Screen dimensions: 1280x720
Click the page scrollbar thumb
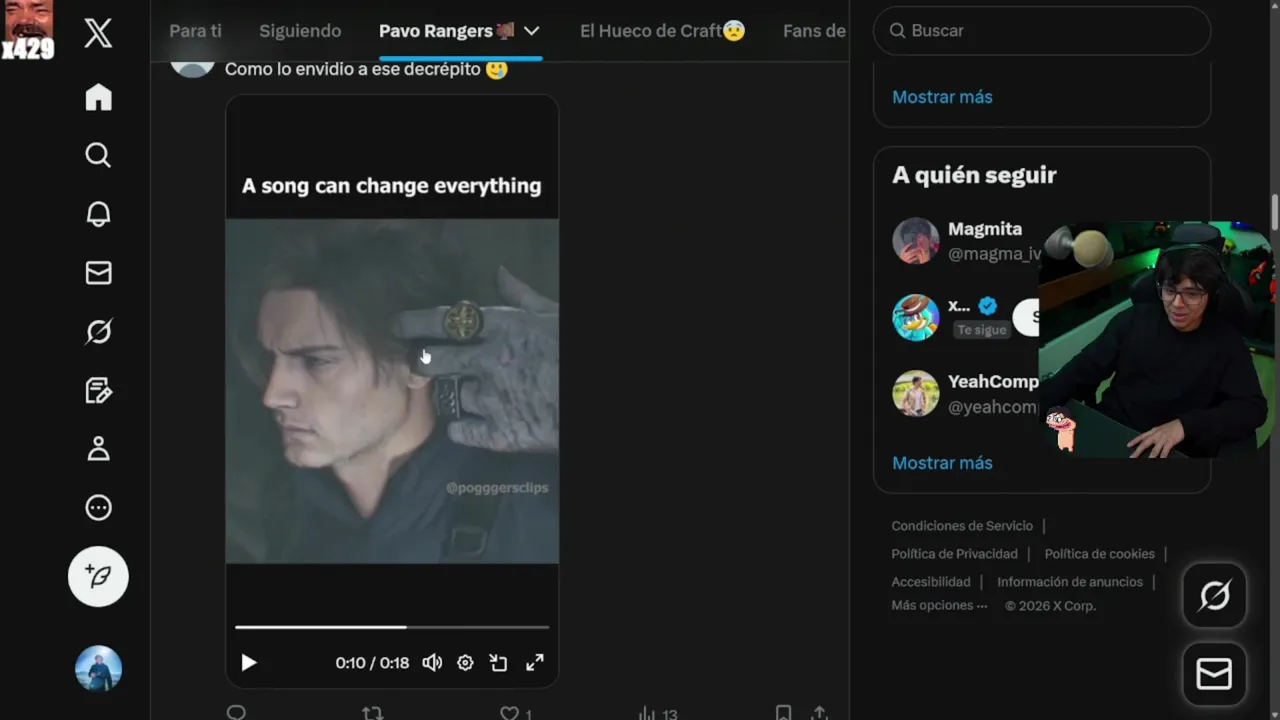[1275, 212]
